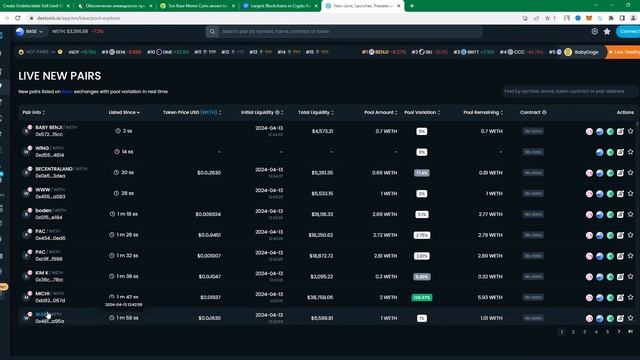Switch to 'Largest Blockchains in Crypto' browser tab
640x360 pixels.
[280, 6]
